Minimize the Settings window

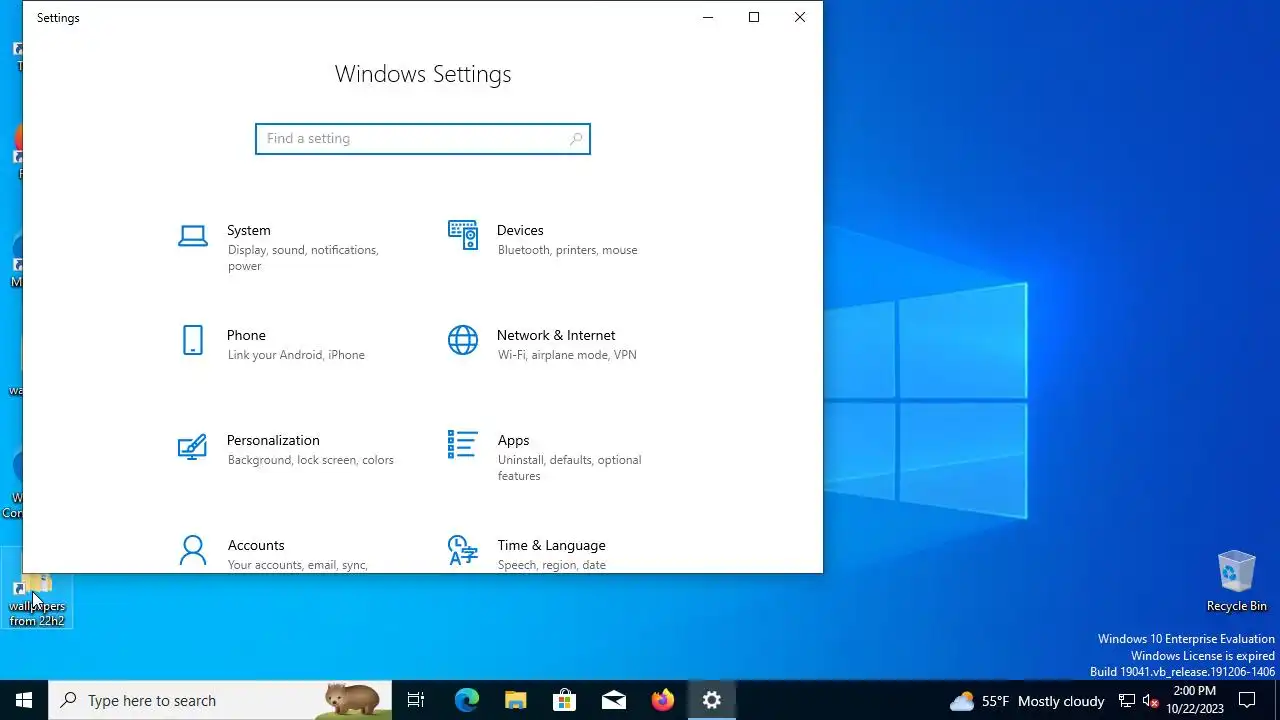pos(708,17)
